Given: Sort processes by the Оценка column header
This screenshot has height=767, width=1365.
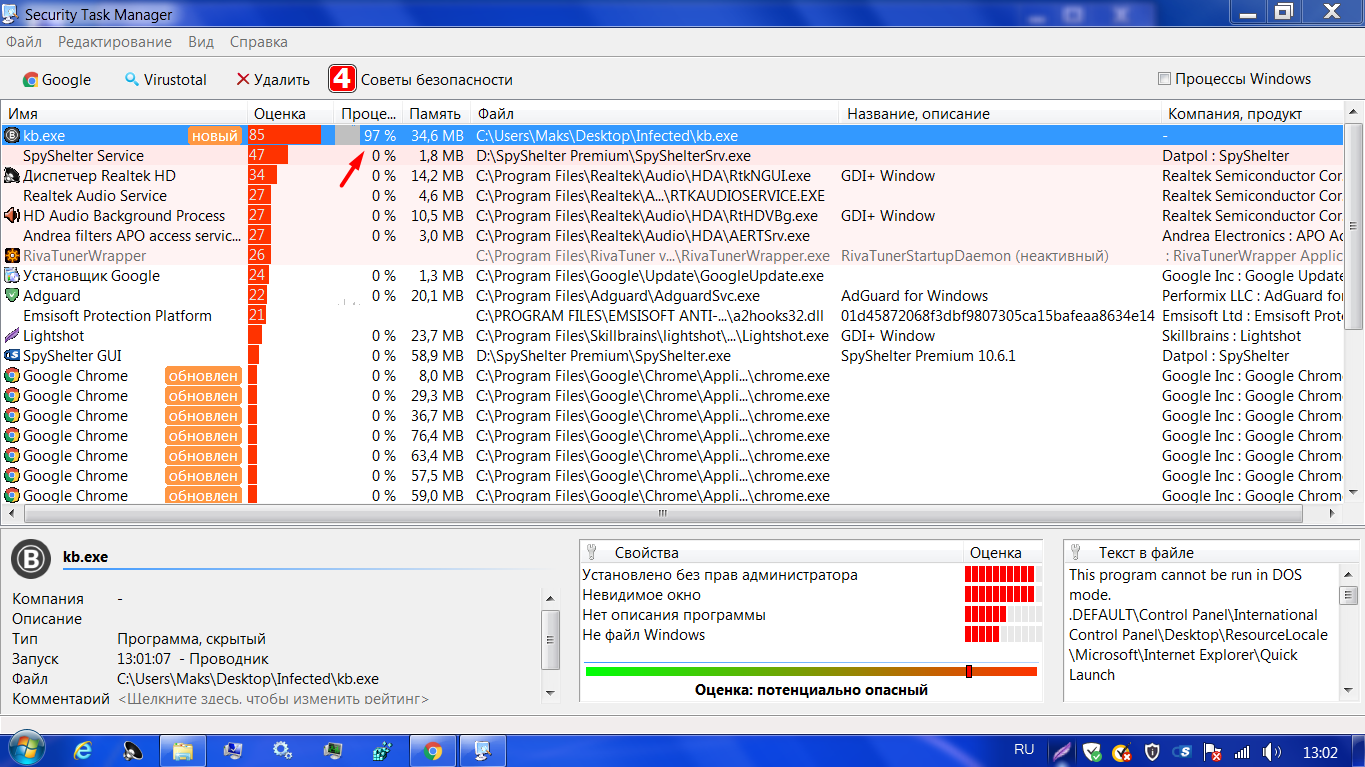Looking at the screenshot, I should click(290, 114).
